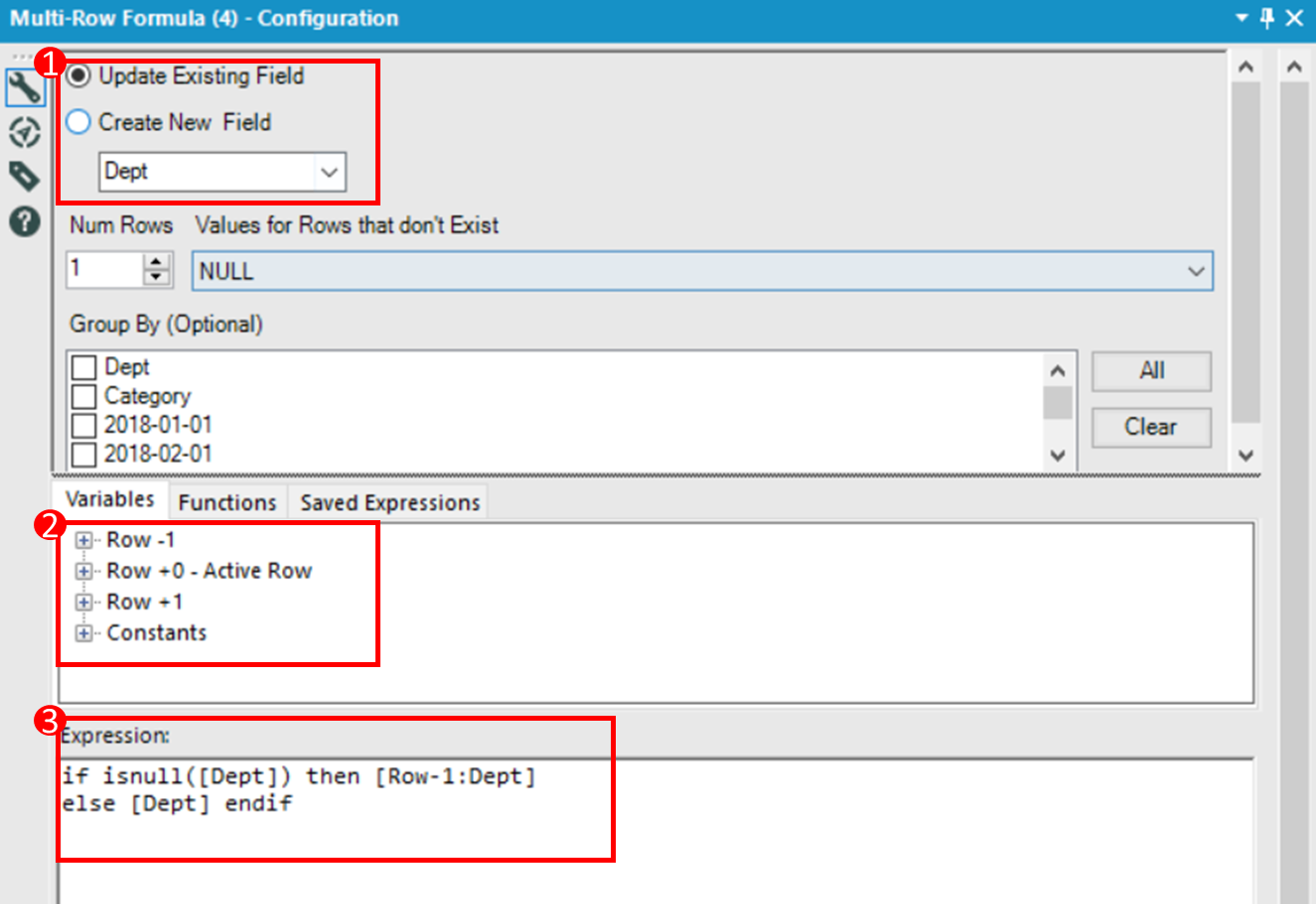
Task: Check the Dept group-by checkbox
Action: pos(84,367)
